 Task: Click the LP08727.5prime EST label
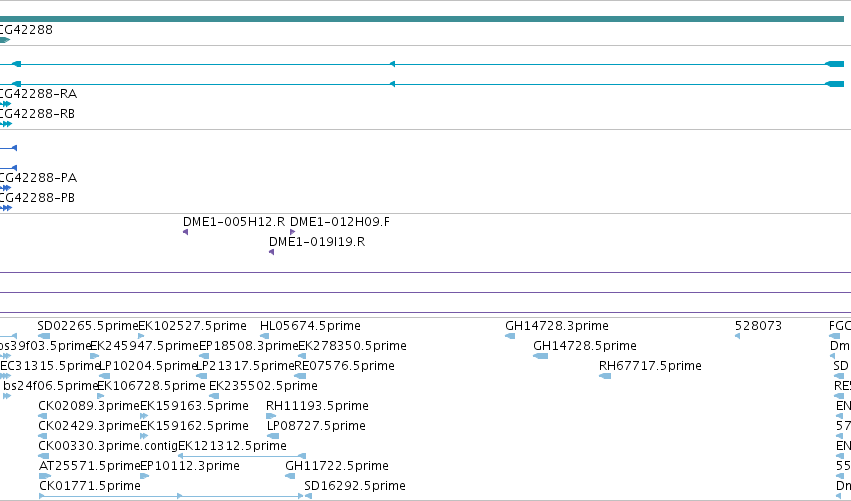tap(316, 426)
